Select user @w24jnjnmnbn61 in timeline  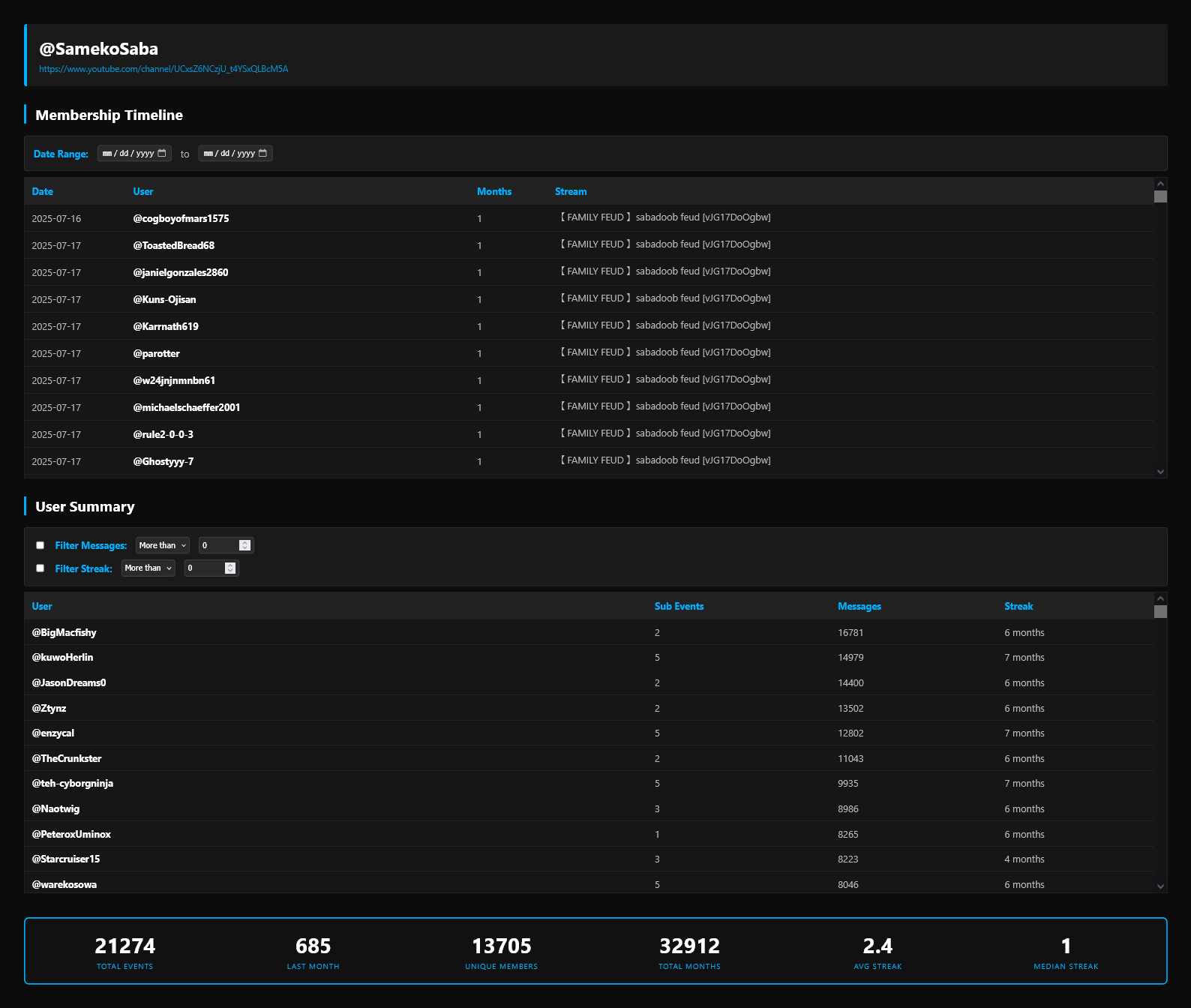point(174,380)
